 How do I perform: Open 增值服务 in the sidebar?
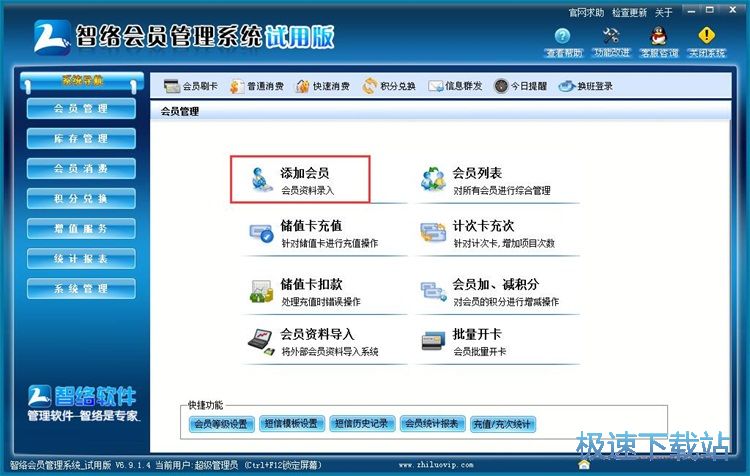click(81, 229)
